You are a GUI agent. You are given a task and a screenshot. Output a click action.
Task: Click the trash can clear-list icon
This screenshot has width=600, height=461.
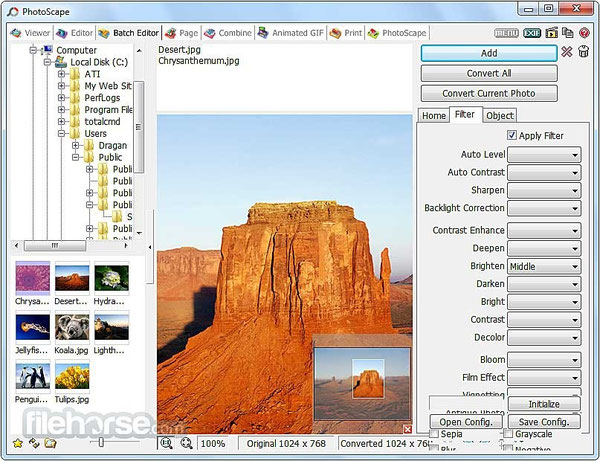(x=583, y=52)
